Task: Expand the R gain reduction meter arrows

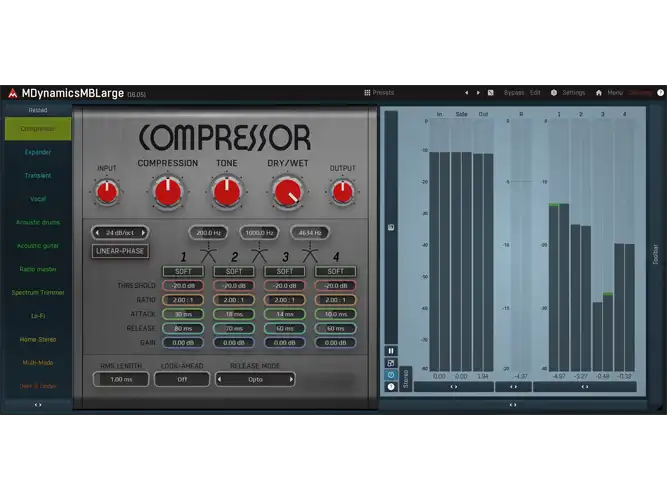Action: tap(513, 387)
